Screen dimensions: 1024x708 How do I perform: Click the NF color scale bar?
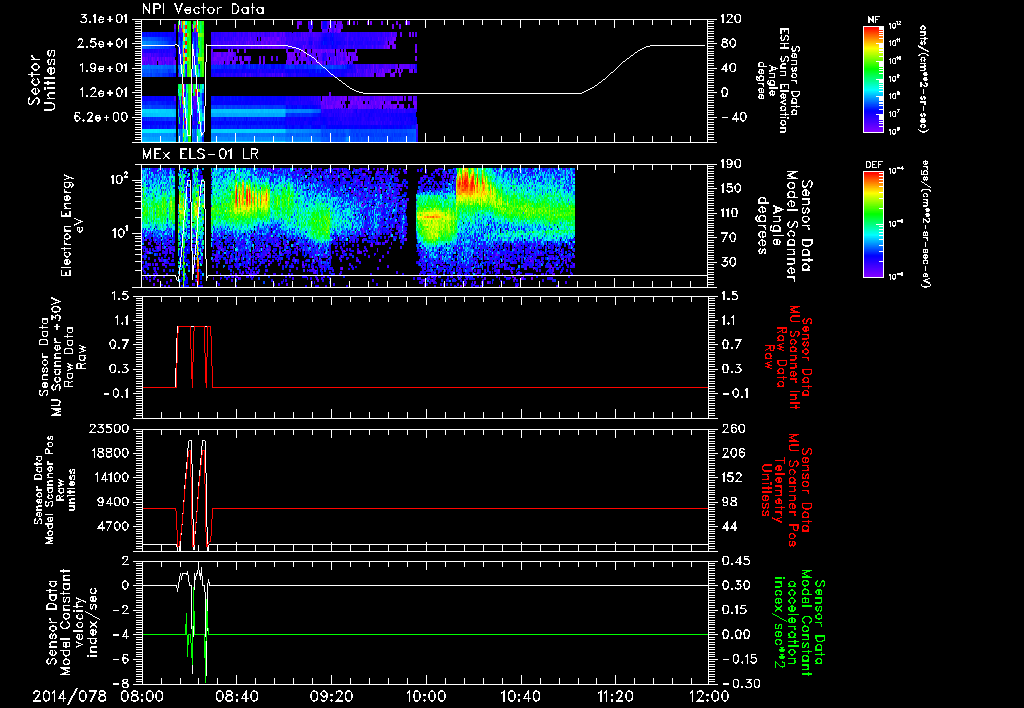tap(874, 78)
